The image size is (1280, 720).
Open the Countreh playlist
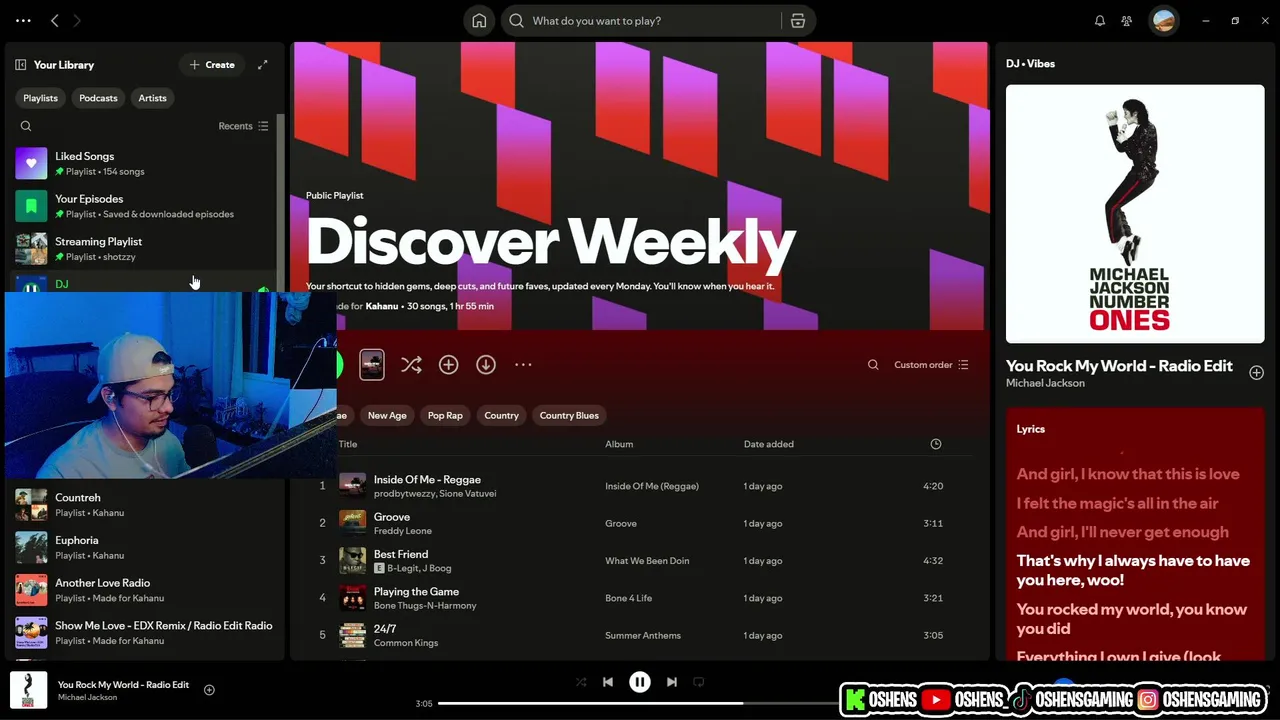click(x=145, y=505)
